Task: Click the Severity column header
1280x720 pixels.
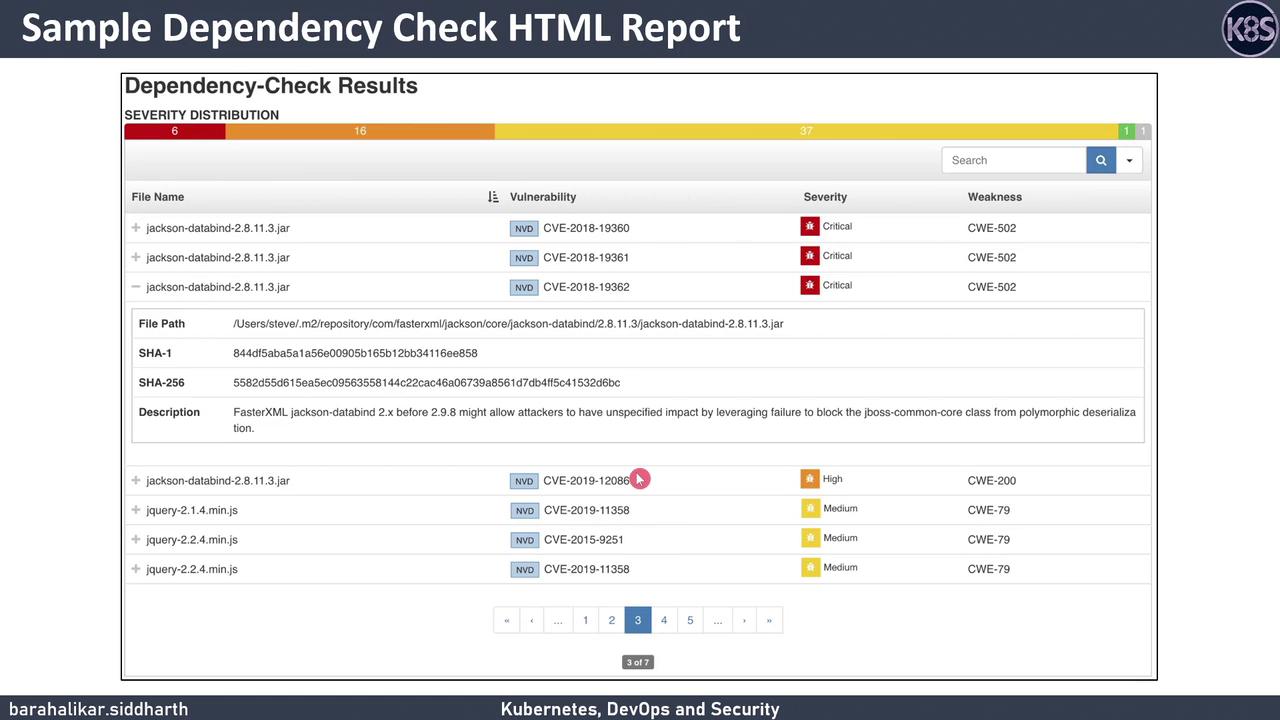Action: (x=825, y=197)
